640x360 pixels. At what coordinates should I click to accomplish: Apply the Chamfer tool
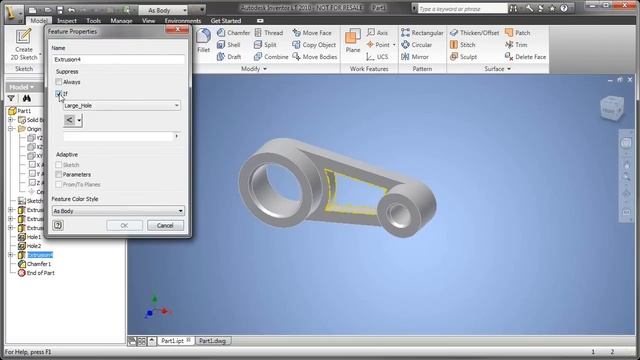point(233,33)
